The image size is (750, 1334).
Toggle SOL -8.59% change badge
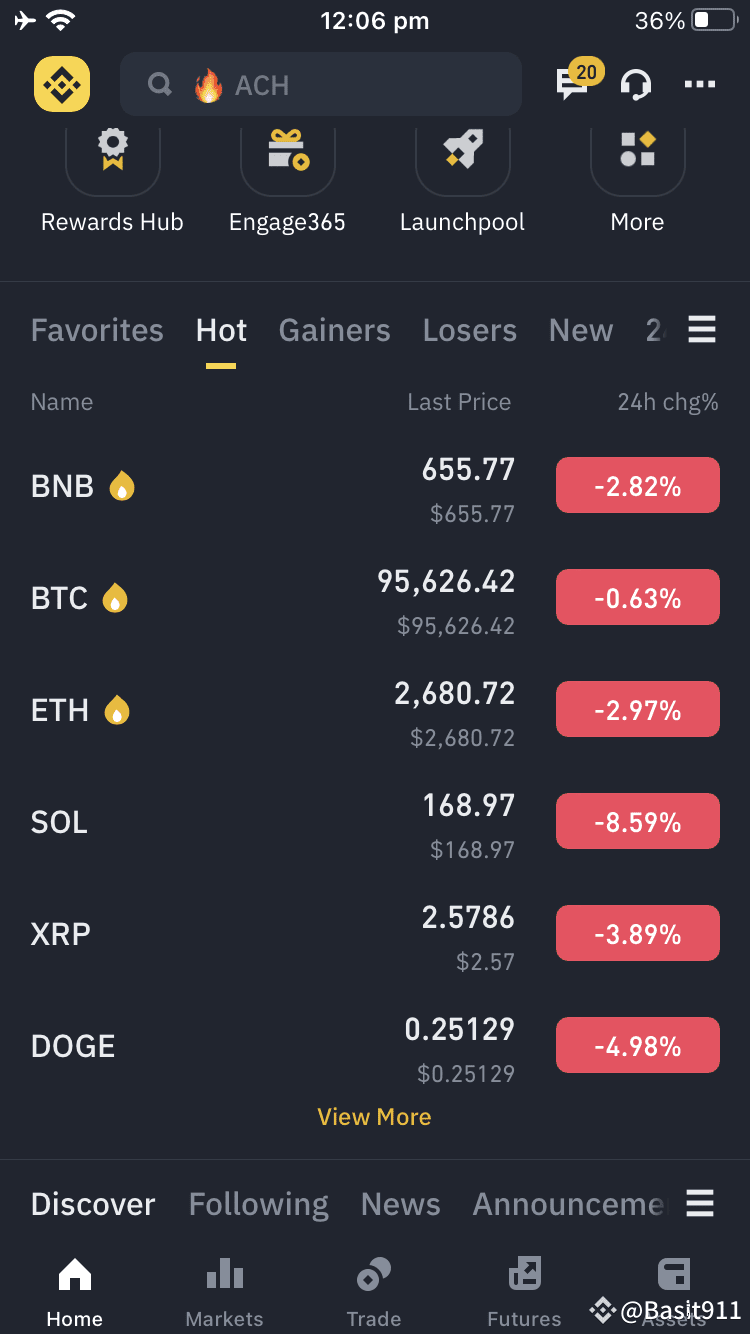[x=638, y=822]
